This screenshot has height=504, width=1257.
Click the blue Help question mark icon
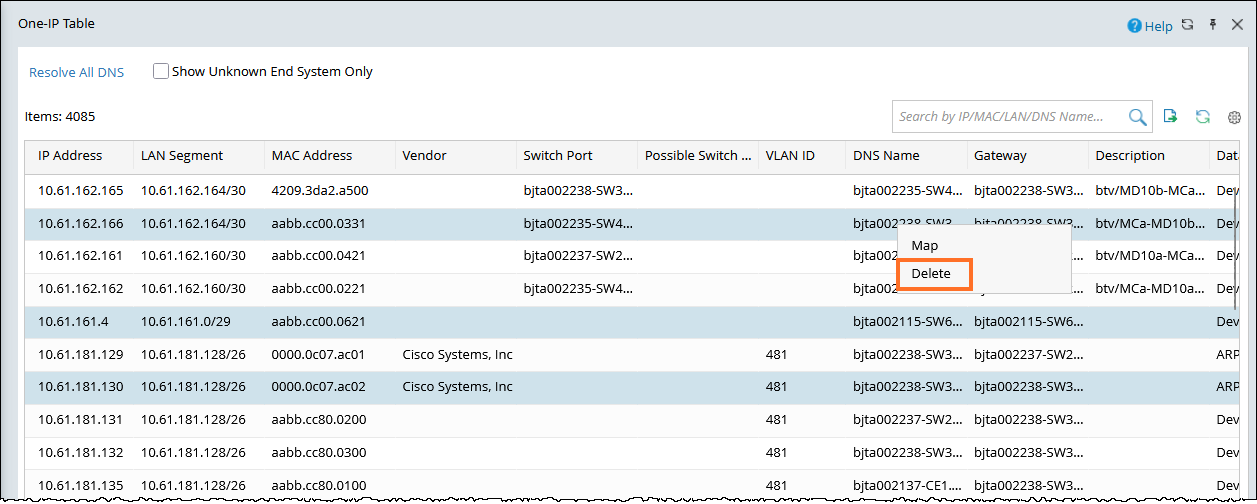[x=1134, y=26]
